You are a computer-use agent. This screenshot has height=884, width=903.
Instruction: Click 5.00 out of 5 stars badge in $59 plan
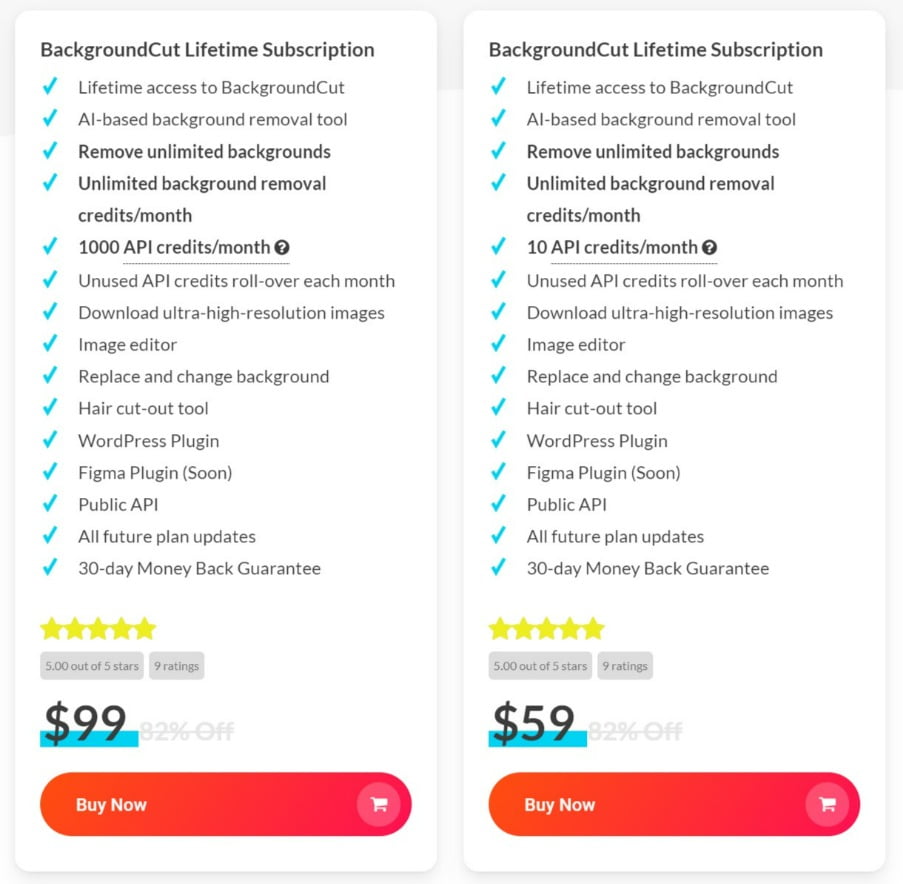point(540,666)
